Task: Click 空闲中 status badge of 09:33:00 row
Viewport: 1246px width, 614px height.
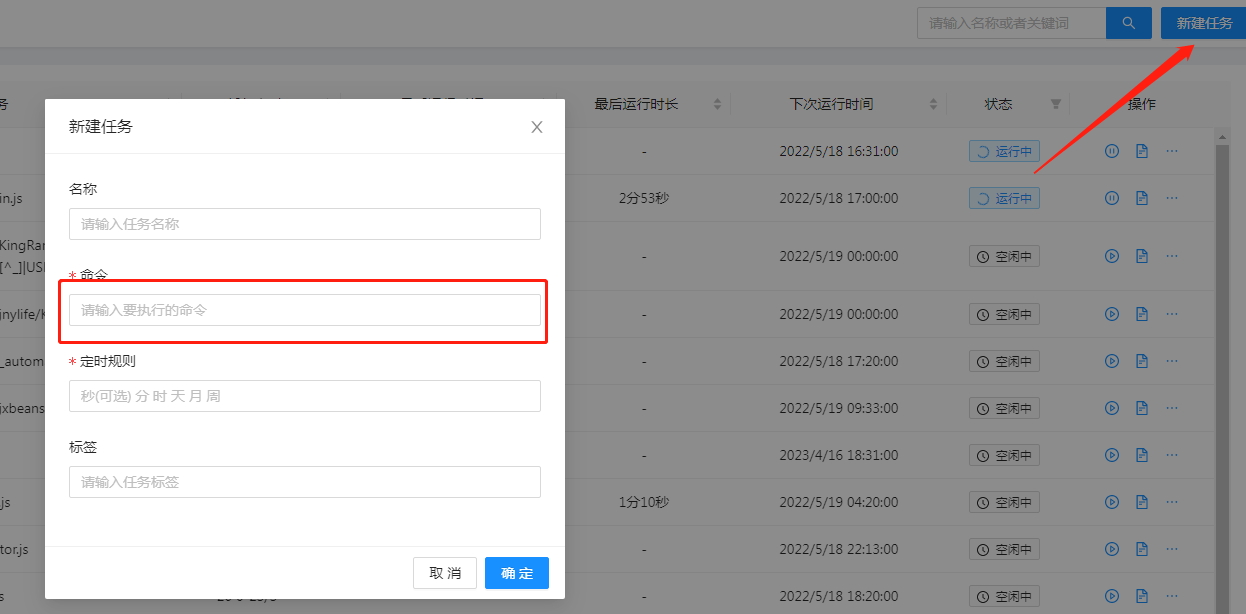Action: (x=1004, y=408)
